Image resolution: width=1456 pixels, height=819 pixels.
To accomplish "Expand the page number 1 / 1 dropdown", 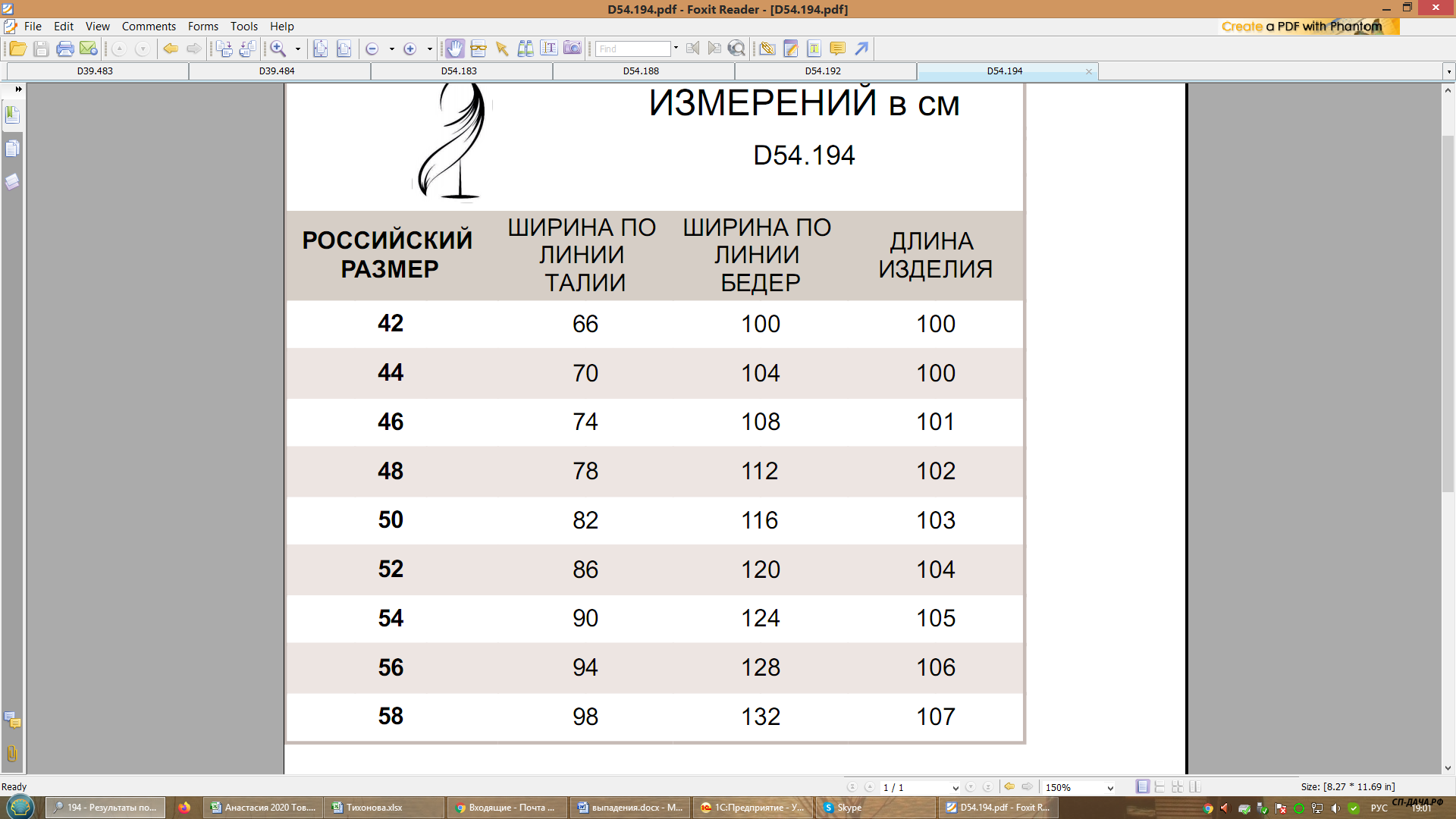I will pyautogui.click(x=955, y=788).
